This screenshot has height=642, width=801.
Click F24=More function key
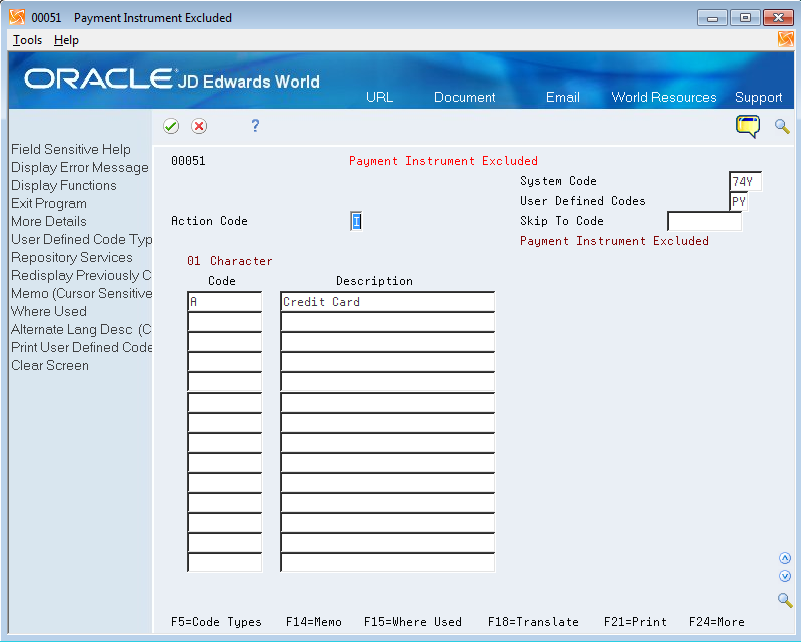coord(717,622)
